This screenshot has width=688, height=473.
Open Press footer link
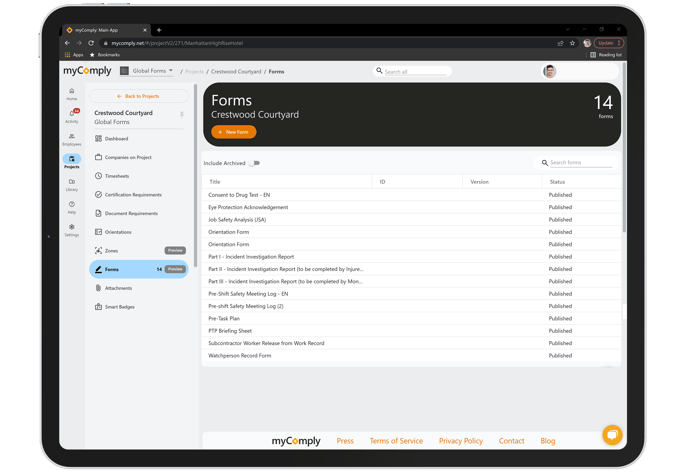coord(345,441)
